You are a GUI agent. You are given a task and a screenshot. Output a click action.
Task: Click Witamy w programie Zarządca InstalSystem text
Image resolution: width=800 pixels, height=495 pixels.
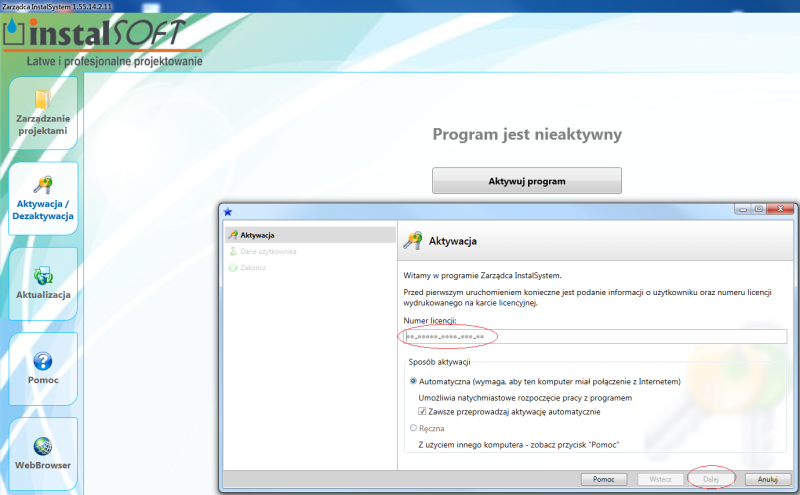click(482, 276)
